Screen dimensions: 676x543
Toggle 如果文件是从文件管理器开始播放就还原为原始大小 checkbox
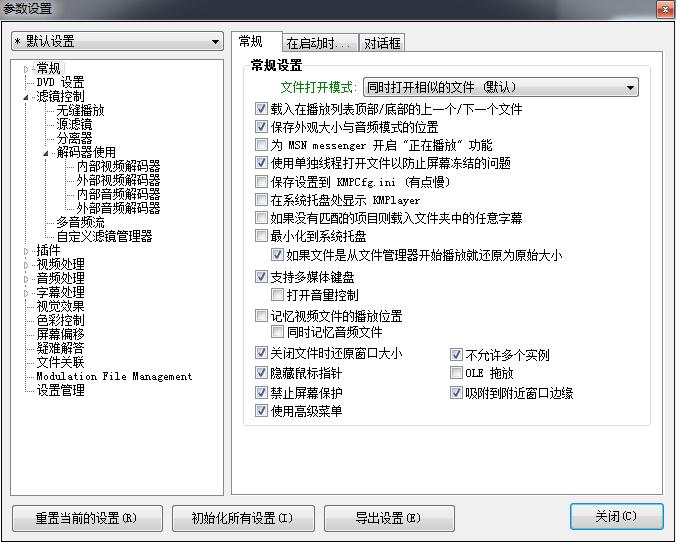[277, 255]
